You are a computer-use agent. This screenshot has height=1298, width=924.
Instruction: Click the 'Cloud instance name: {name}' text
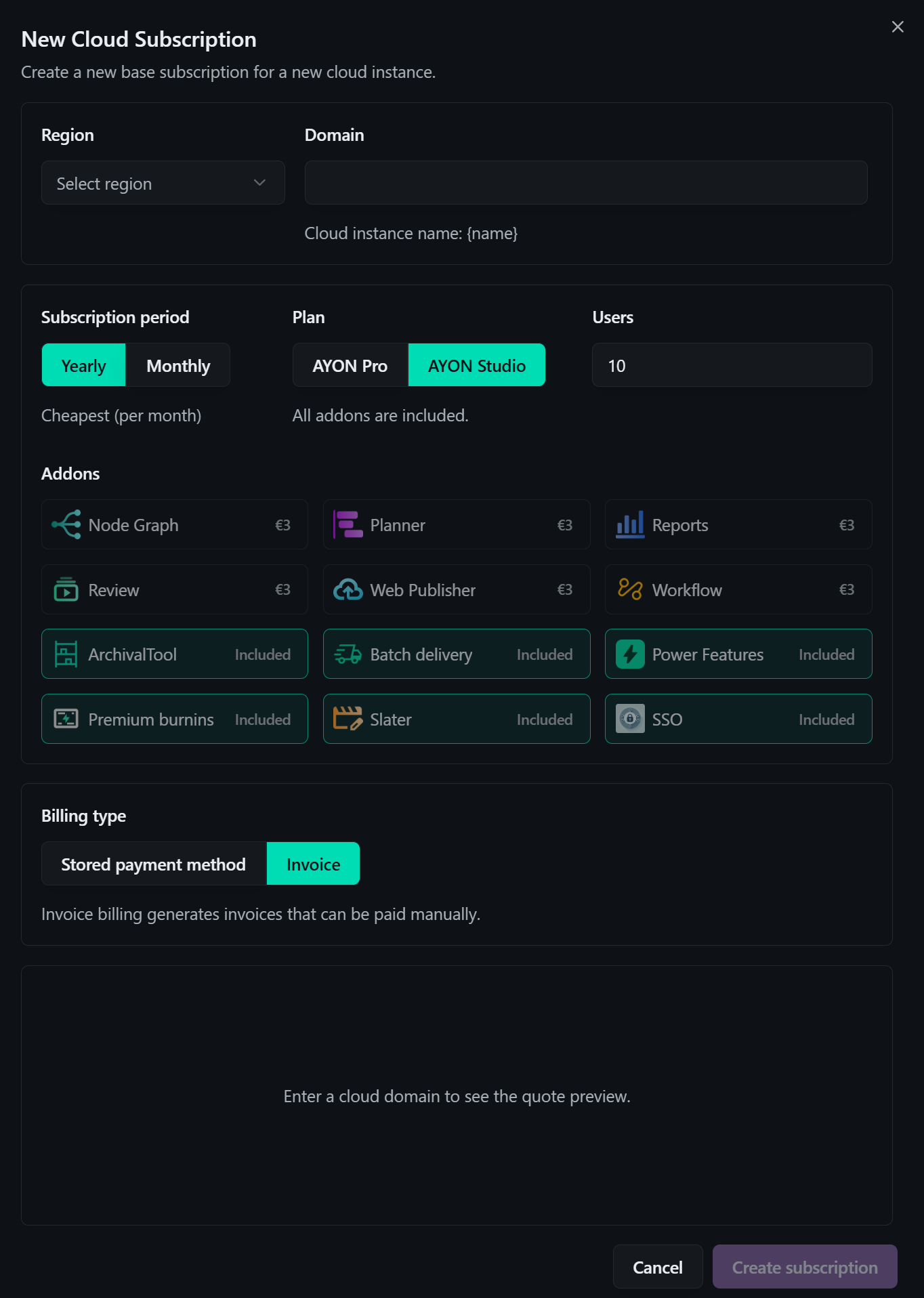point(411,233)
